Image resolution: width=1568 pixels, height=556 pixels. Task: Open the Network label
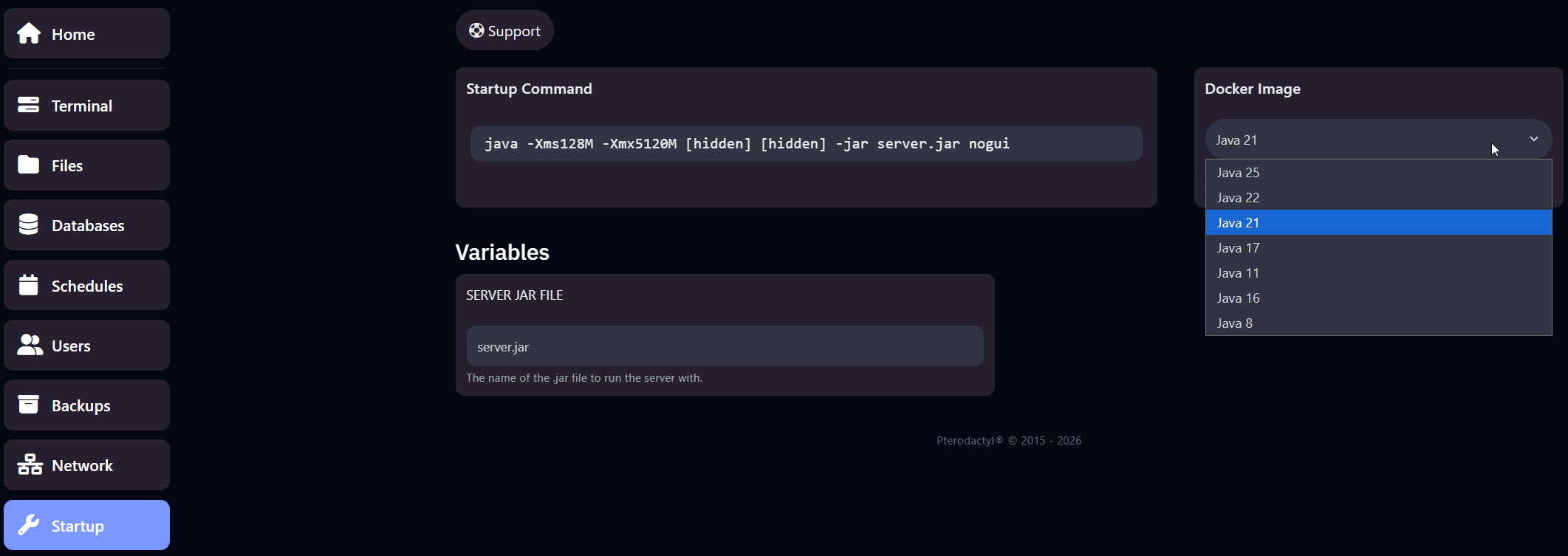82,465
